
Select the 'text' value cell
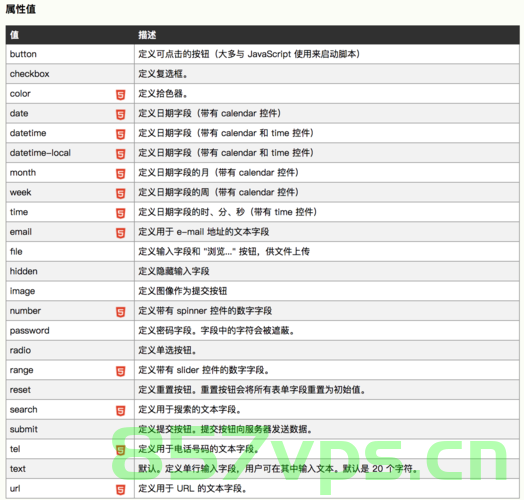70,469
